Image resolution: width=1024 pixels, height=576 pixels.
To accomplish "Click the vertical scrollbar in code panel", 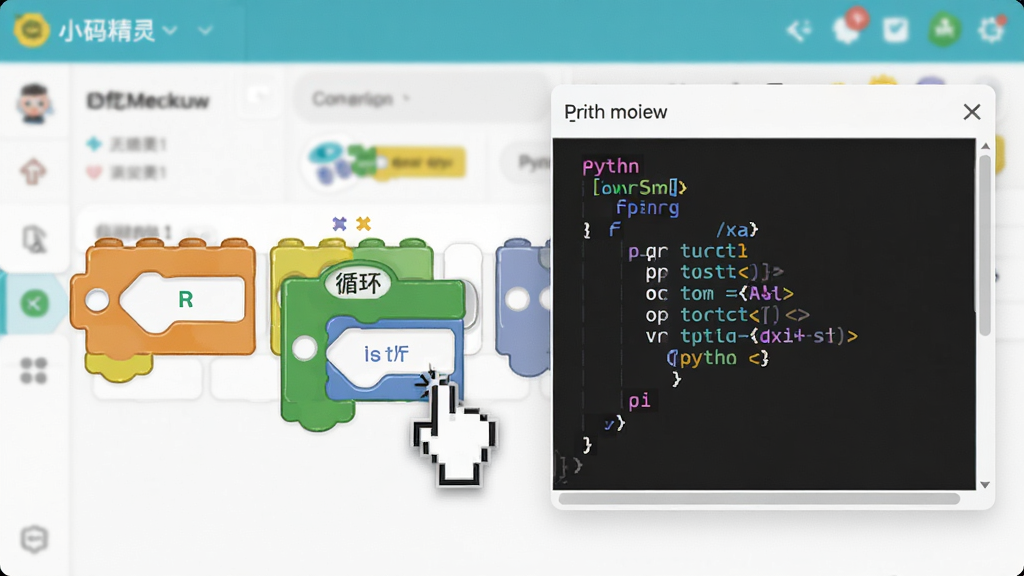I will (x=985, y=245).
